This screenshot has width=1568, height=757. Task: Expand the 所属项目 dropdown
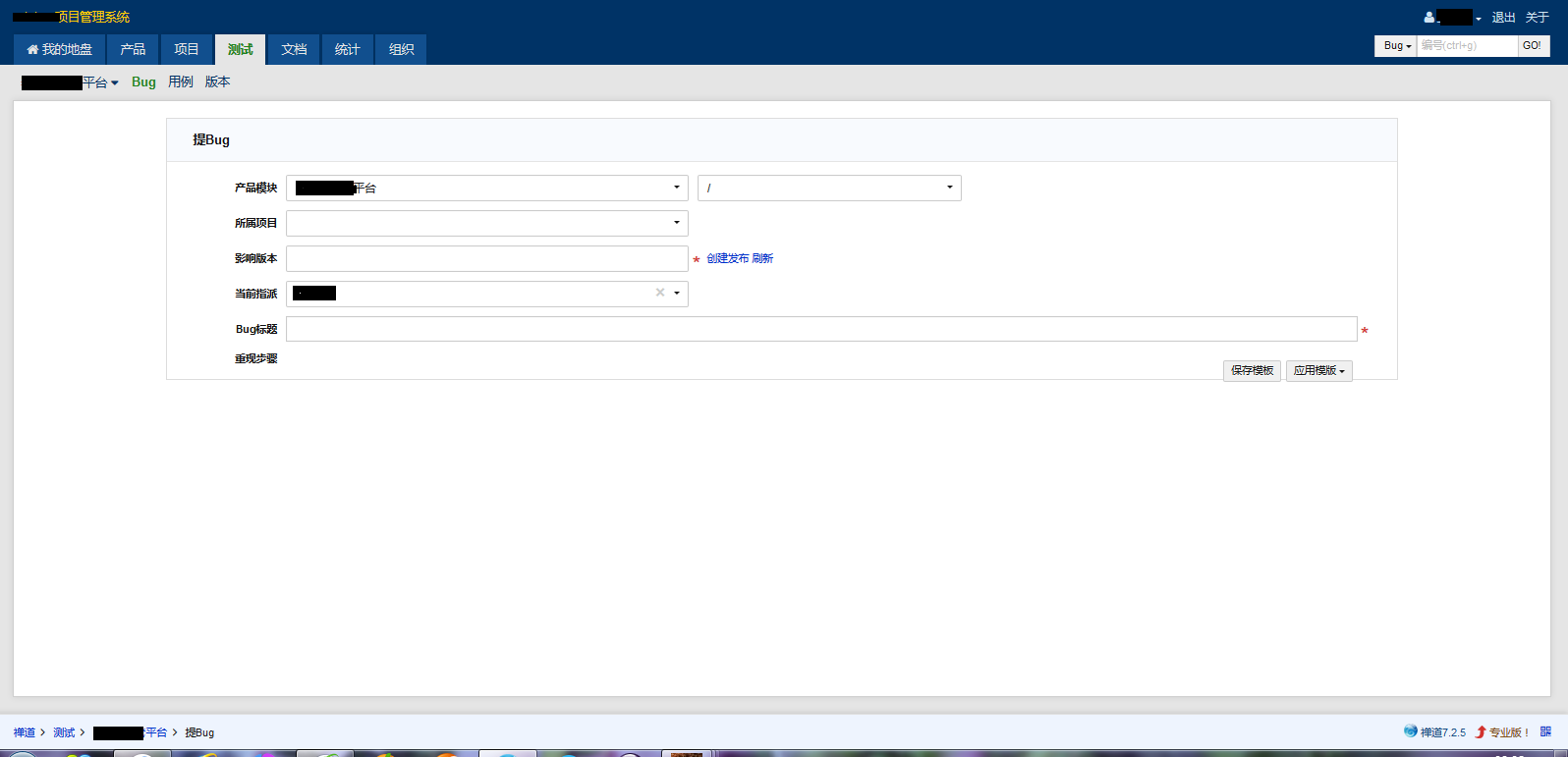[x=487, y=223]
